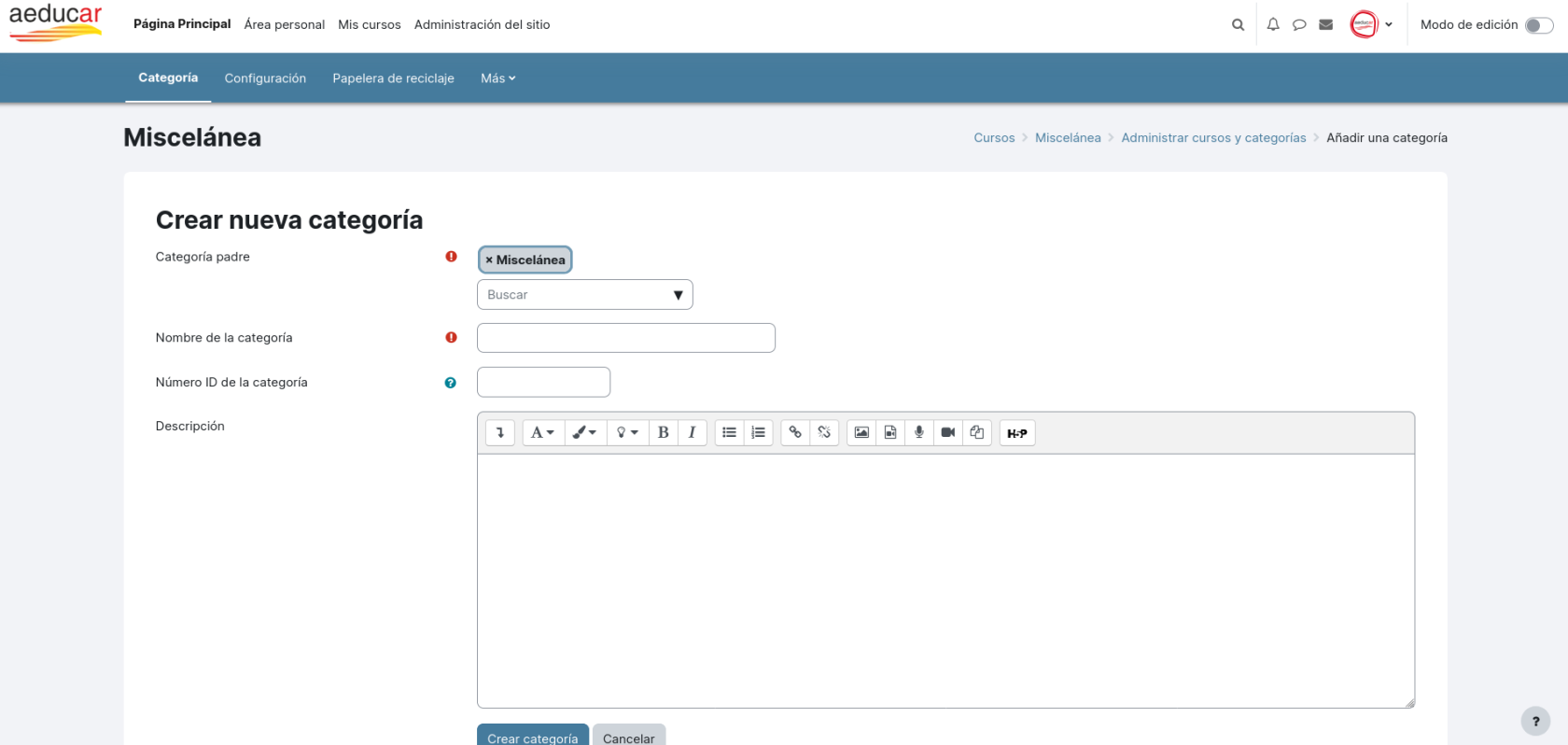Open the lightbulb highlight dropdown
This screenshot has height=745, width=1568.
click(627, 432)
